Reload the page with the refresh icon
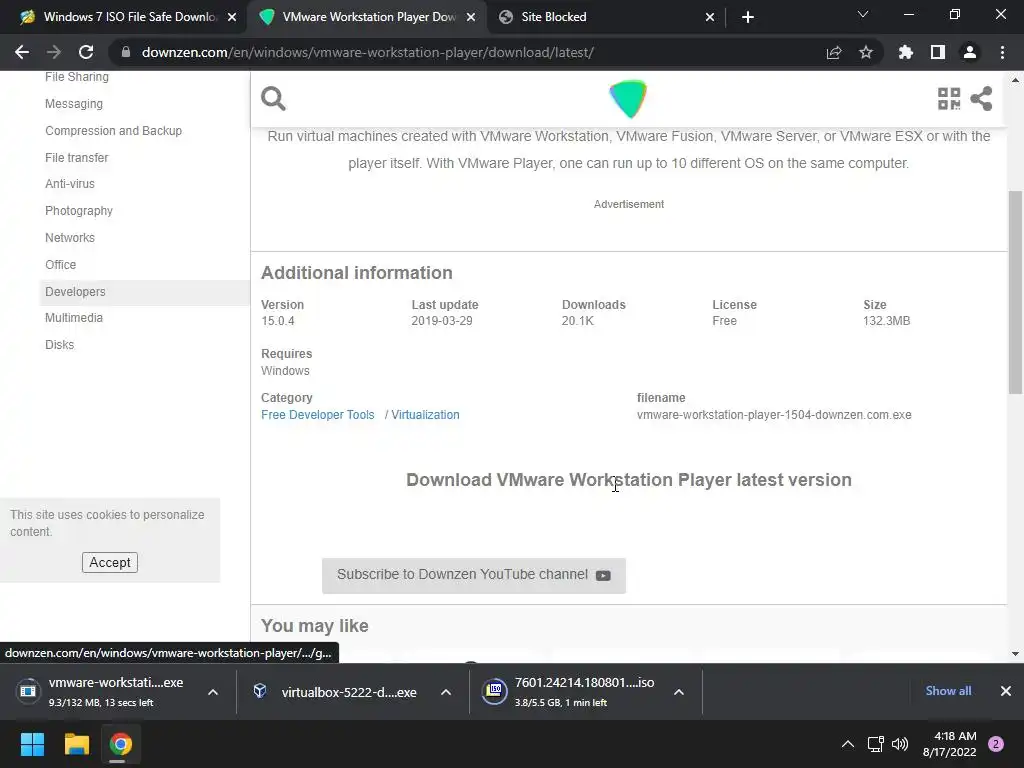Screen dimensions: 1024x768 86,52
